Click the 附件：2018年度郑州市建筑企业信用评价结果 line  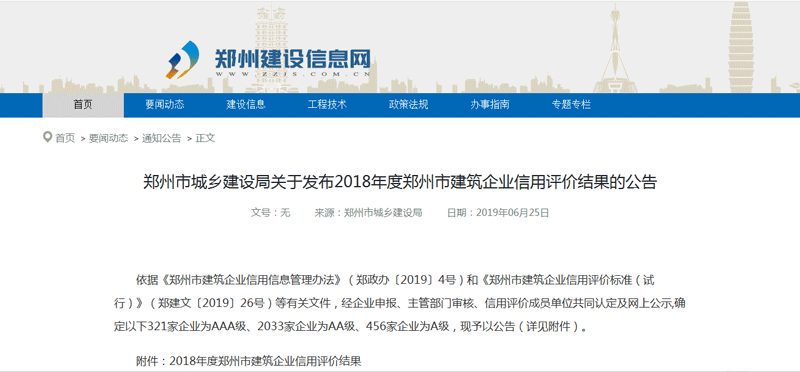click(x=248, y=361)
